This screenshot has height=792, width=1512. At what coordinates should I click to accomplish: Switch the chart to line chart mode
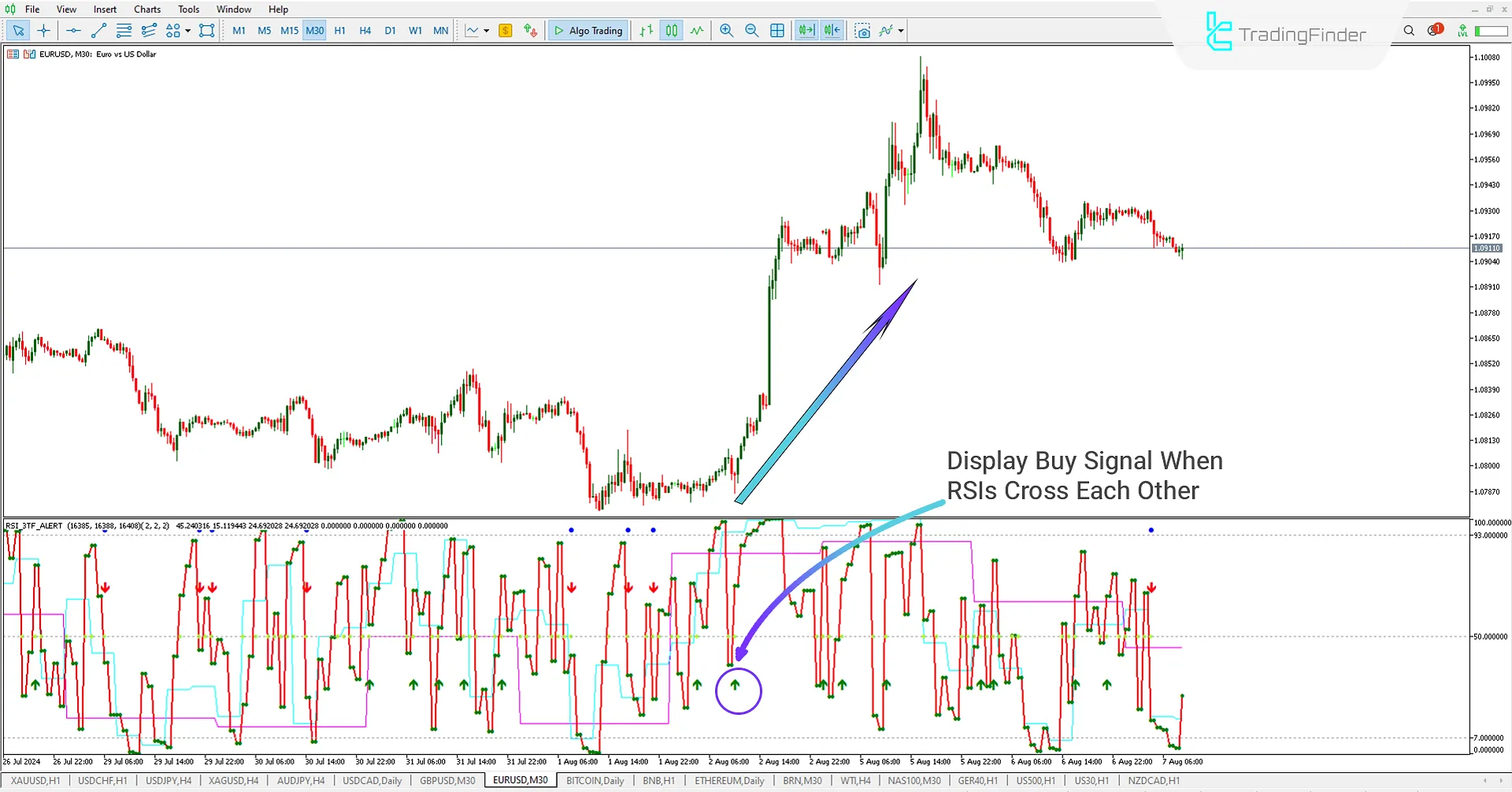[697, 31]
